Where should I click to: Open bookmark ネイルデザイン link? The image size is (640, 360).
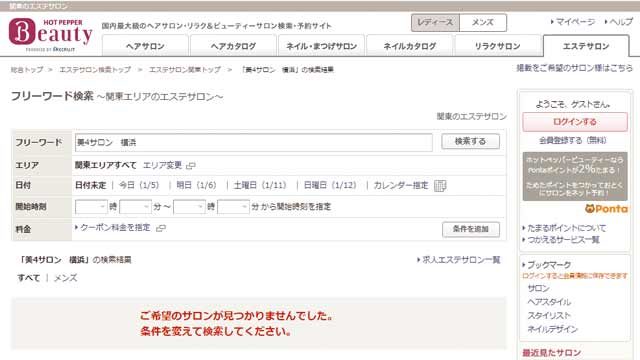pyautogui.click(x=552, y=329)
